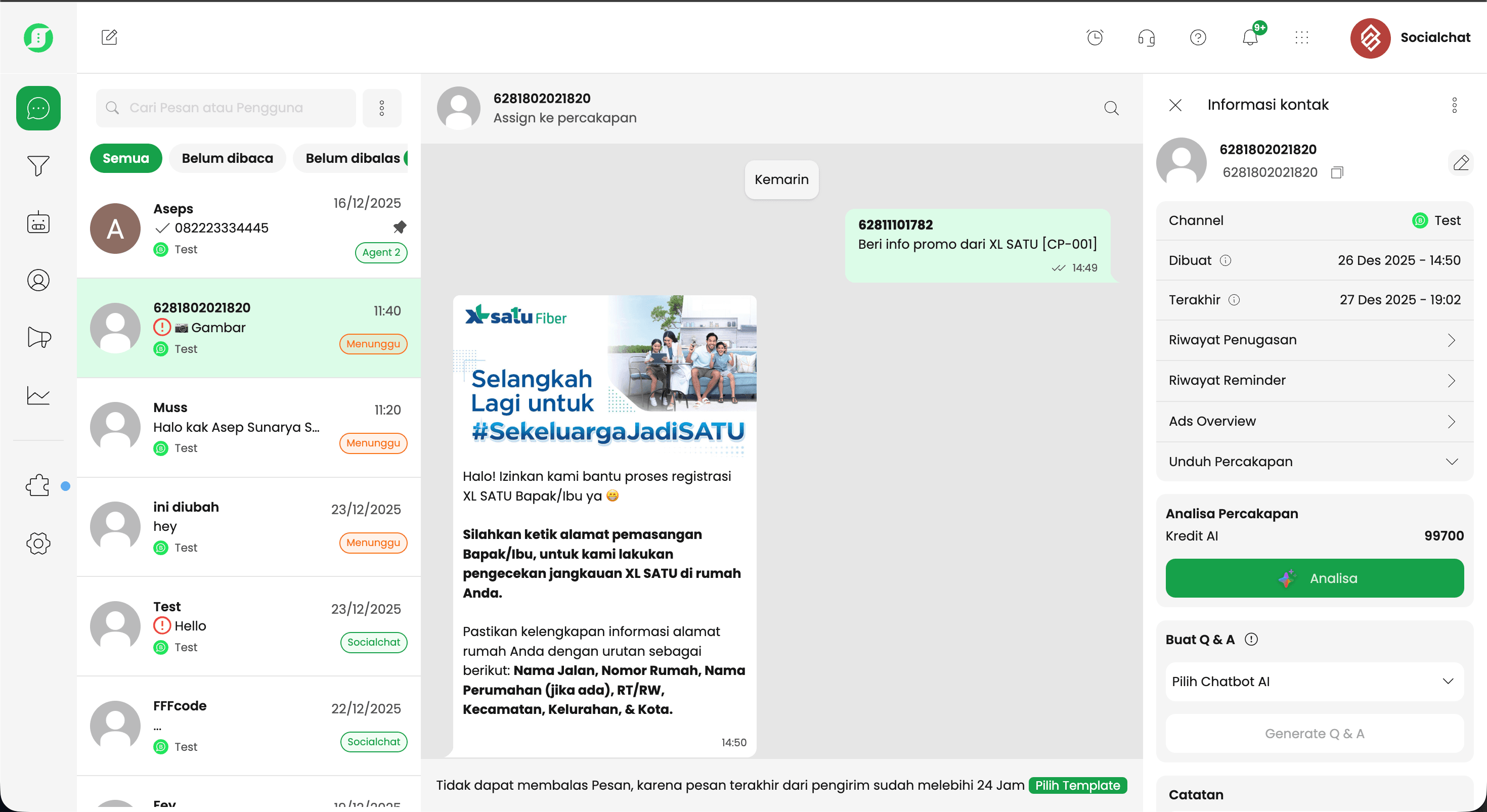1487x812 pixels.
Task: Open the Informasi kontak three-dot menu
Action: (x=1454, y=105)
